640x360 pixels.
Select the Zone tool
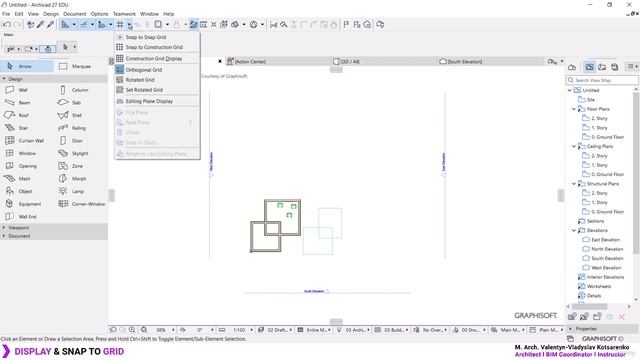77,166
